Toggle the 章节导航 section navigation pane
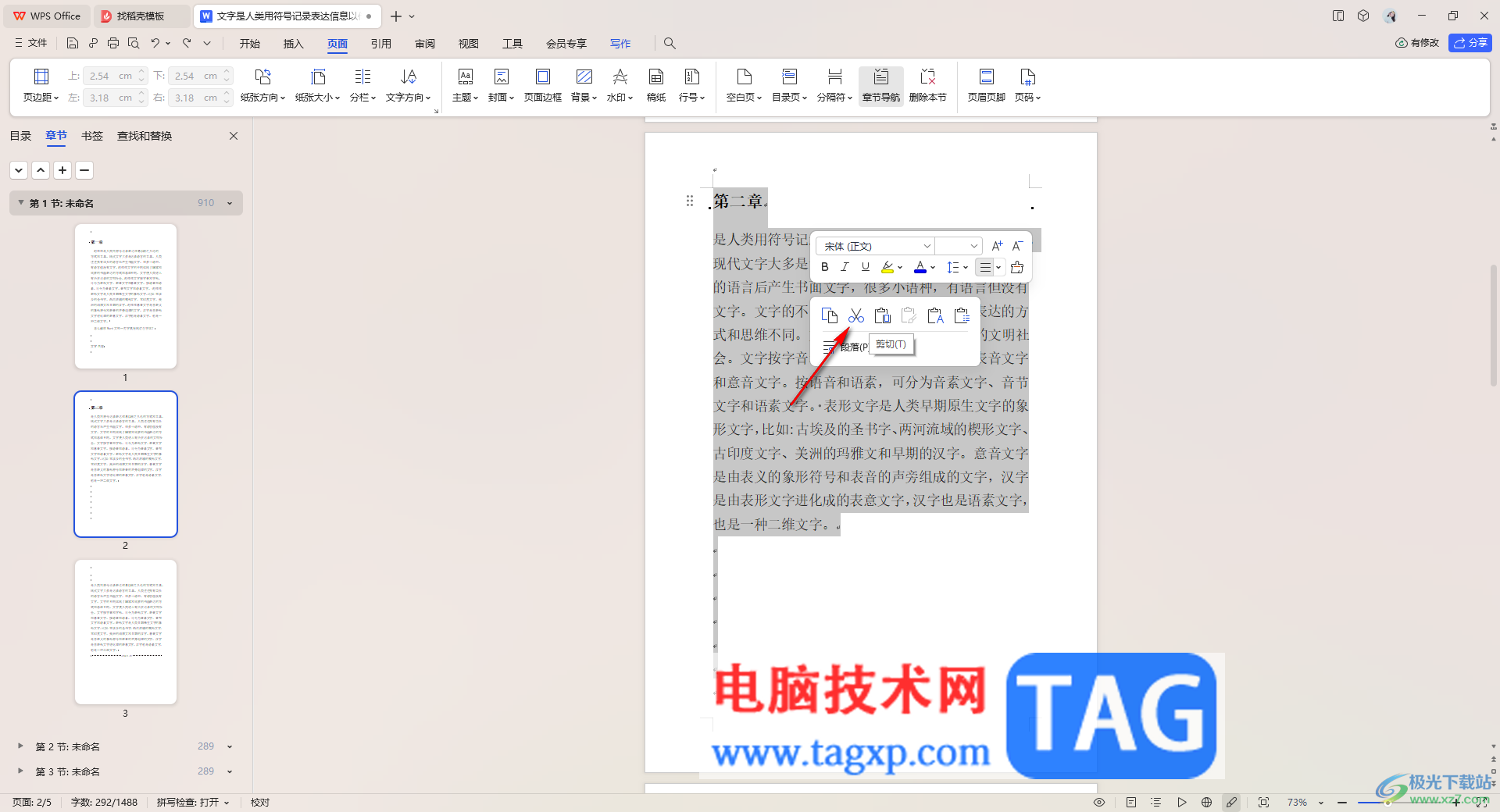Image resolution: width=1500 pixels, height=812 pixels. [880, 85]
